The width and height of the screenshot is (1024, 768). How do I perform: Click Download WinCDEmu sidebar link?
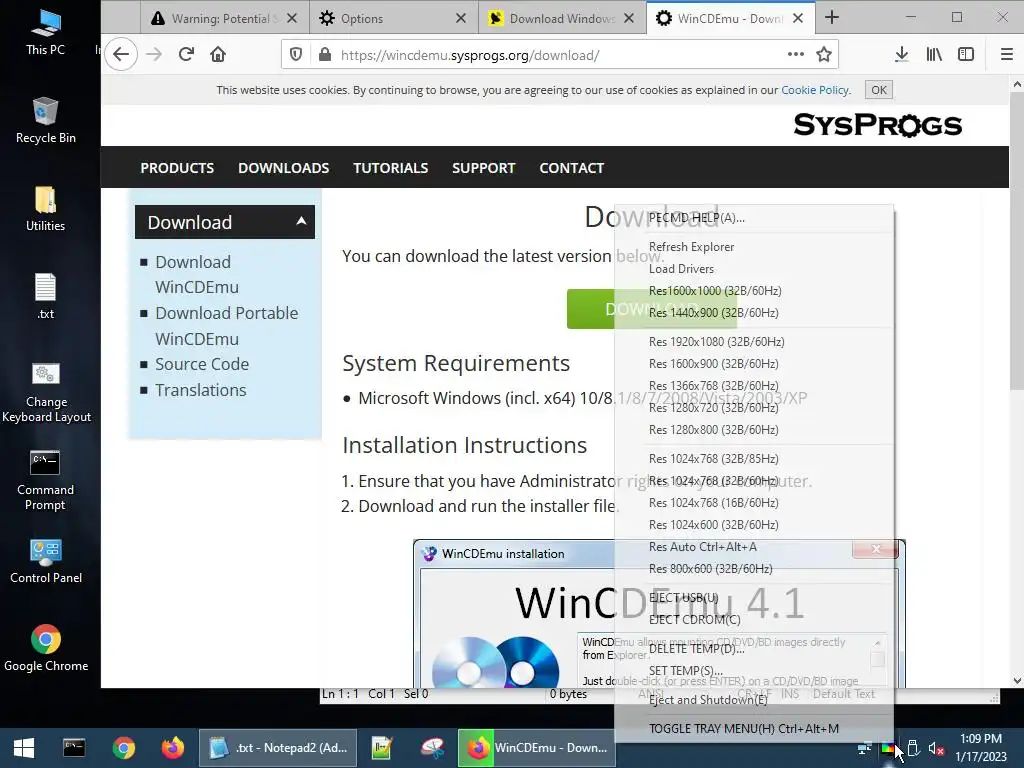(x=197, y=274)
